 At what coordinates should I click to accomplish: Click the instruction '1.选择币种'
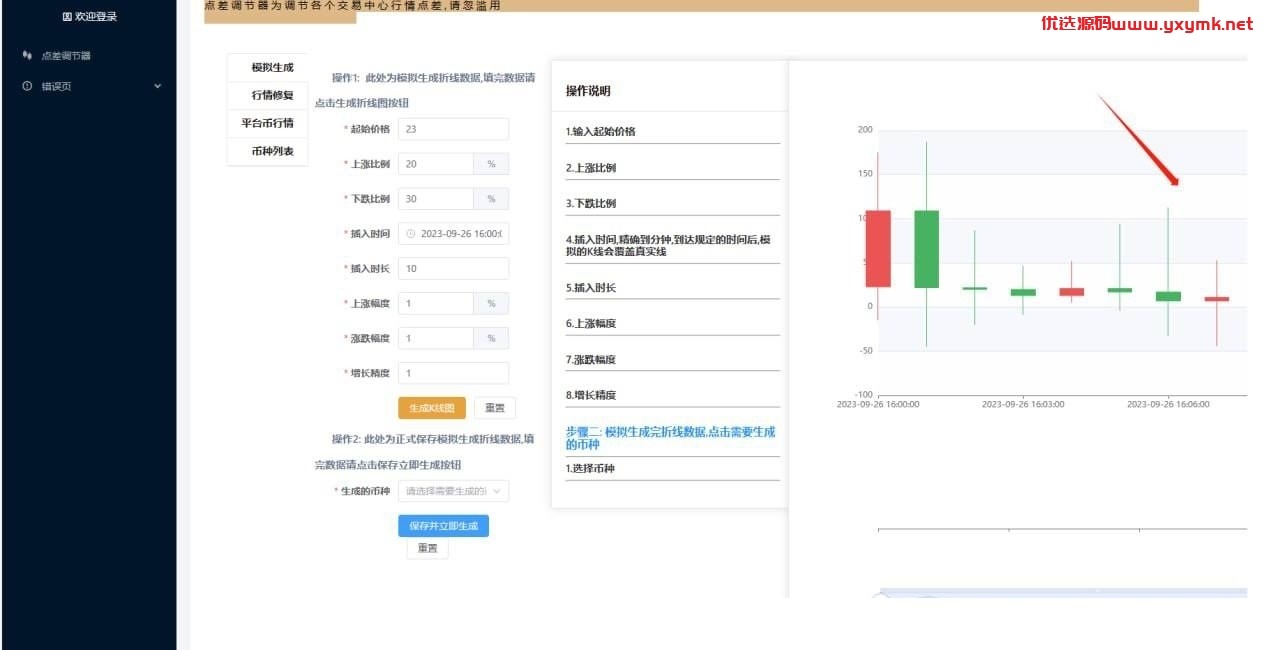(x=591, y=468)
